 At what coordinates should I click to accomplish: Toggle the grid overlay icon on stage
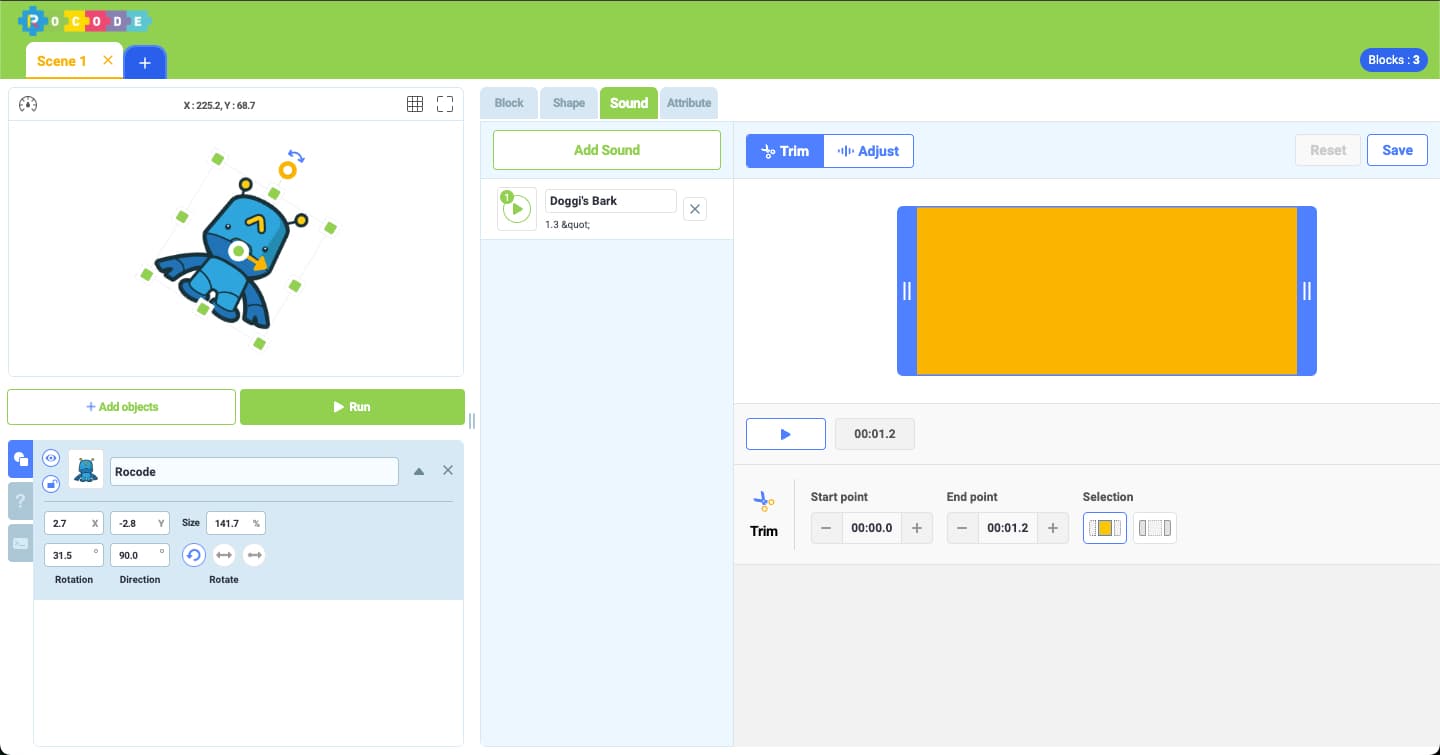tap(415, 104)
